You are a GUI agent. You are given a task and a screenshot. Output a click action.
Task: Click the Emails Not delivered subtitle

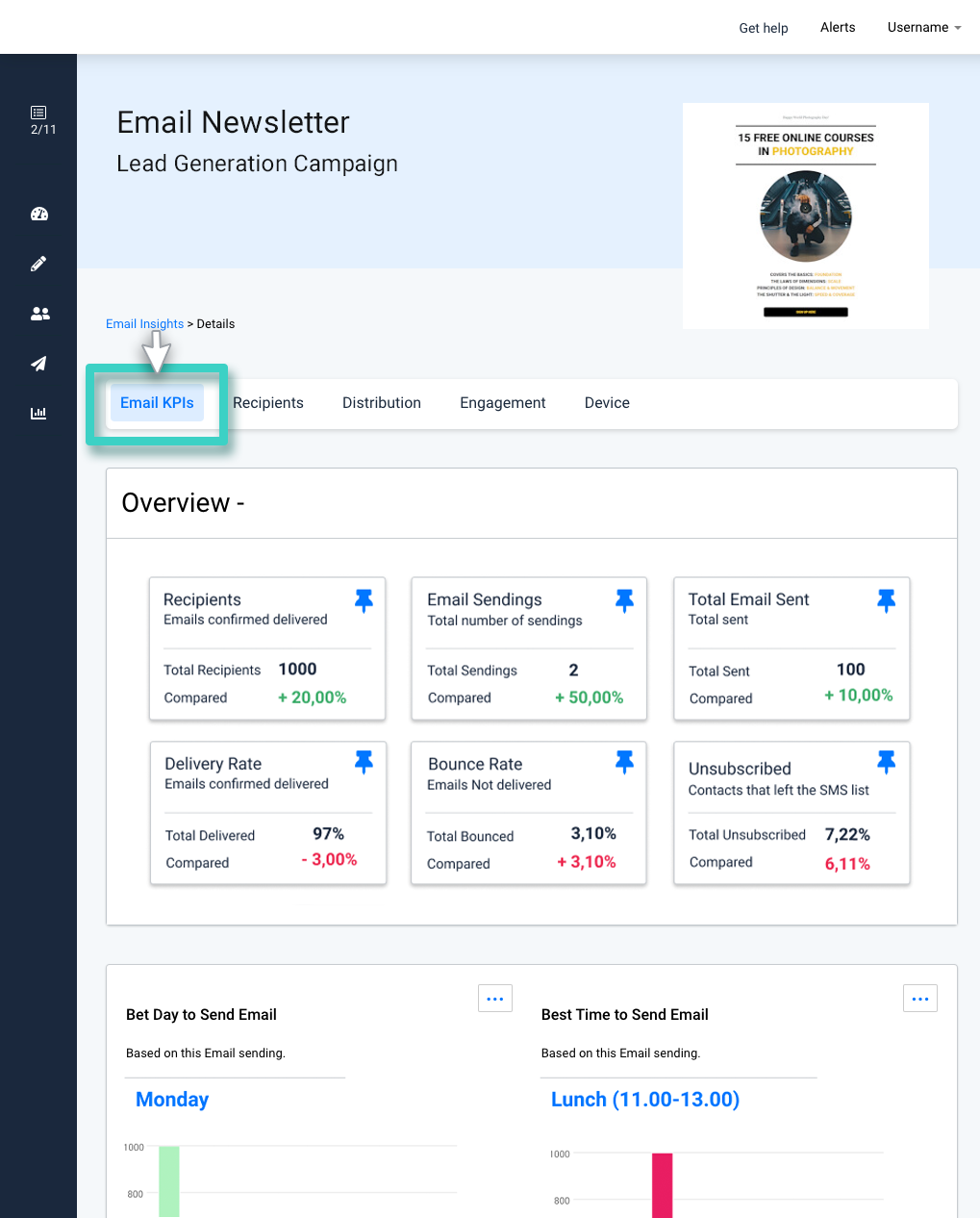coord(490,785)
